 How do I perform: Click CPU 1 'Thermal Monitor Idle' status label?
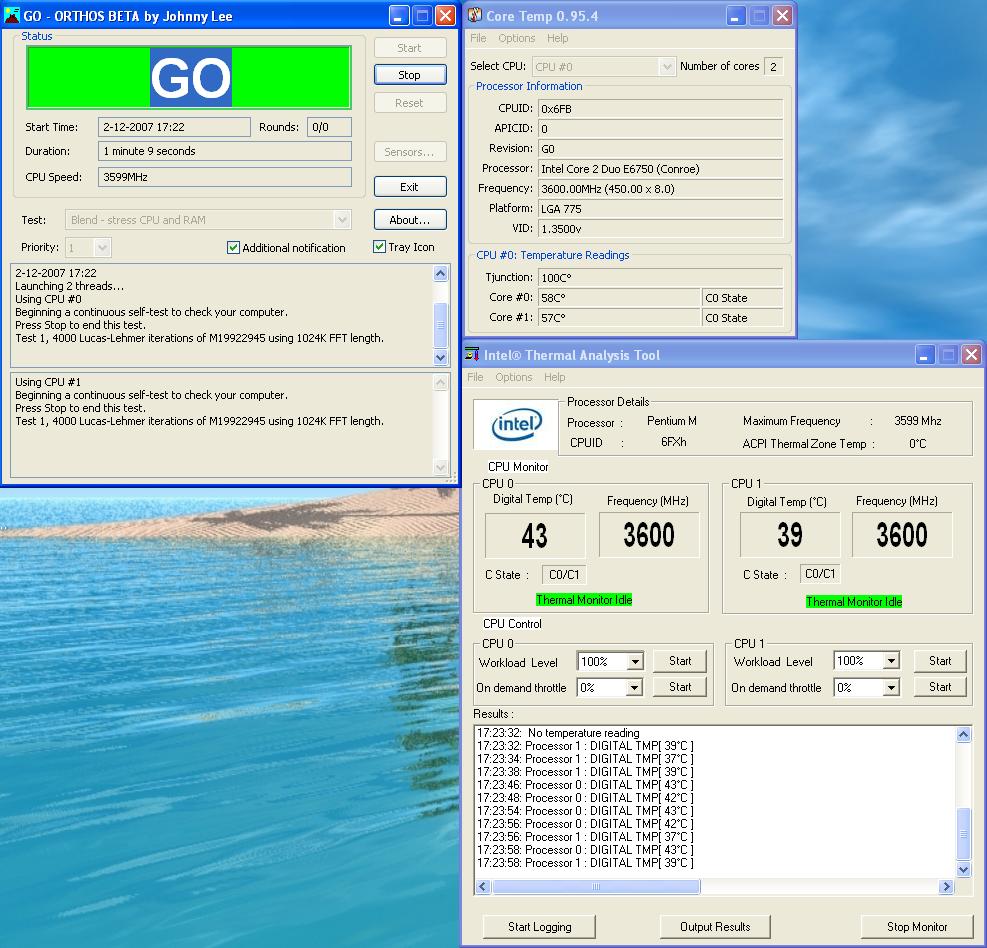pos(854,602)
